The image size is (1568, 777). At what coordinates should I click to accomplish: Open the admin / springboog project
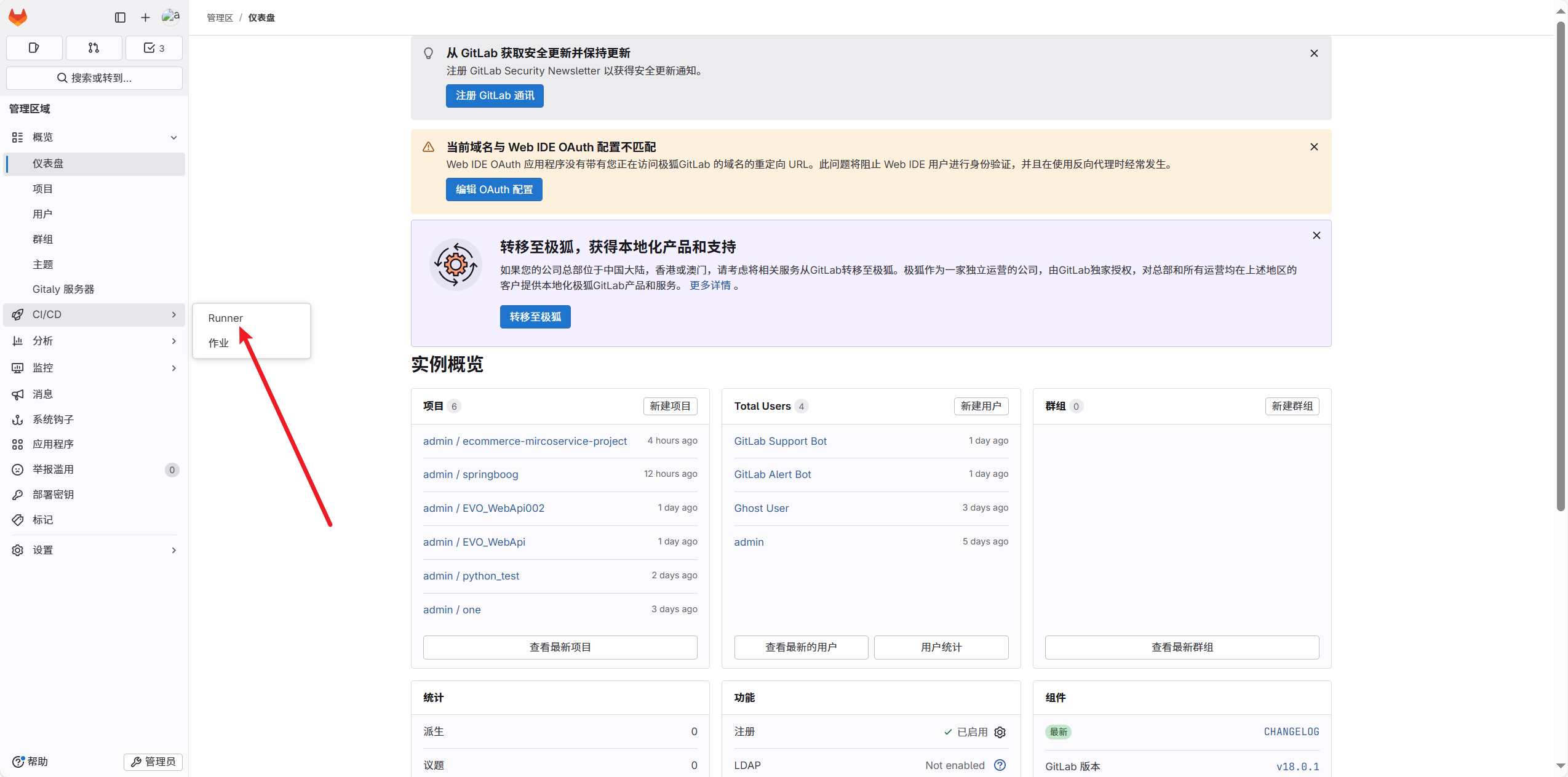click(471, 474)
